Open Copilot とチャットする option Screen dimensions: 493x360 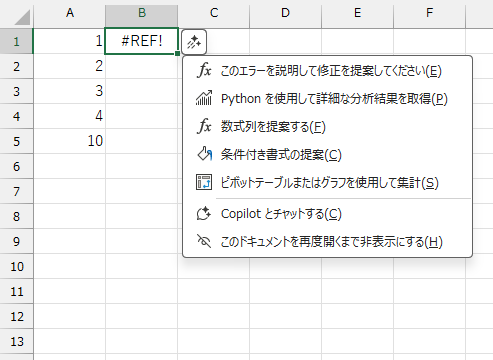(327, 214)
